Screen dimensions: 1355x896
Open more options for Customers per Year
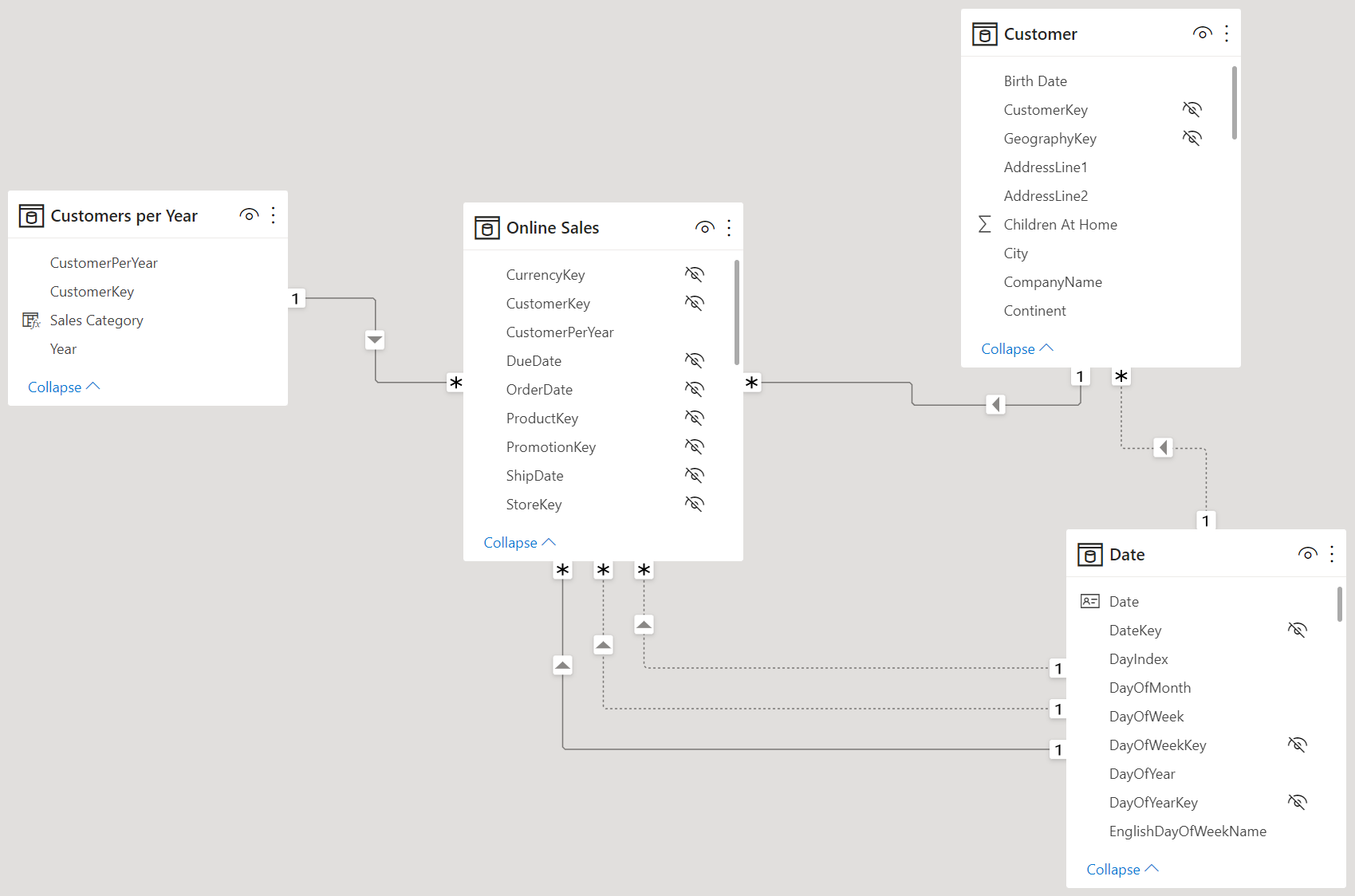tap(274, 215)
